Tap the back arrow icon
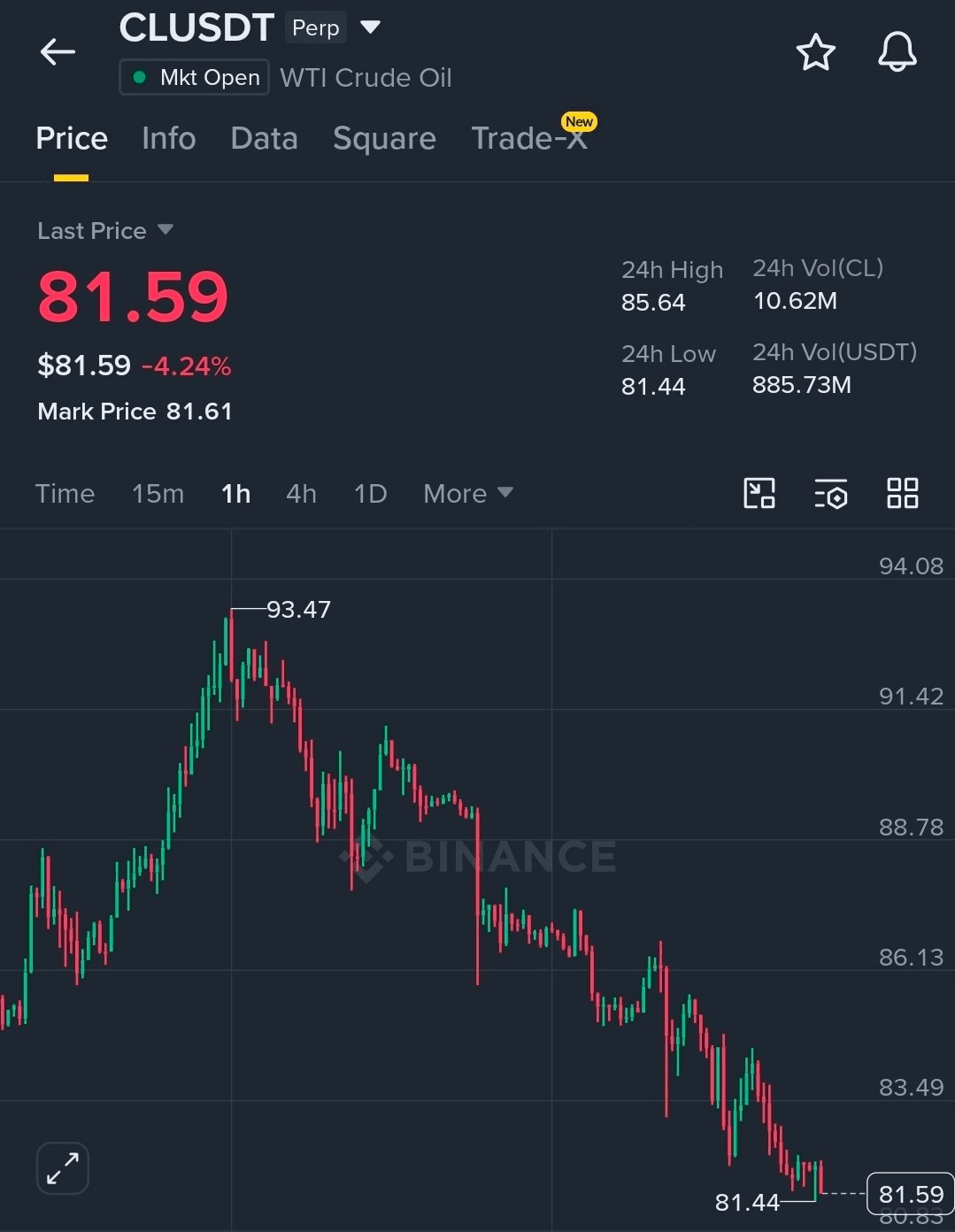The image size is (955, 1232). 58,52
